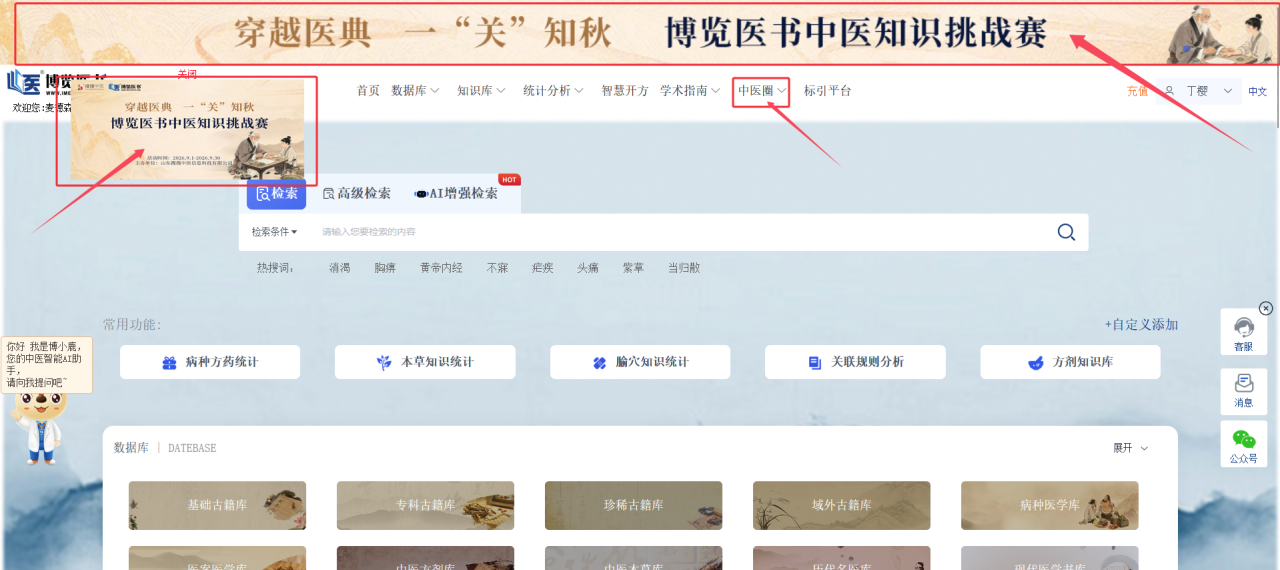Dismiss the floating side panel close icon
The width and height of the screenshot is (1280, 570).
(x=1266, y=308)
